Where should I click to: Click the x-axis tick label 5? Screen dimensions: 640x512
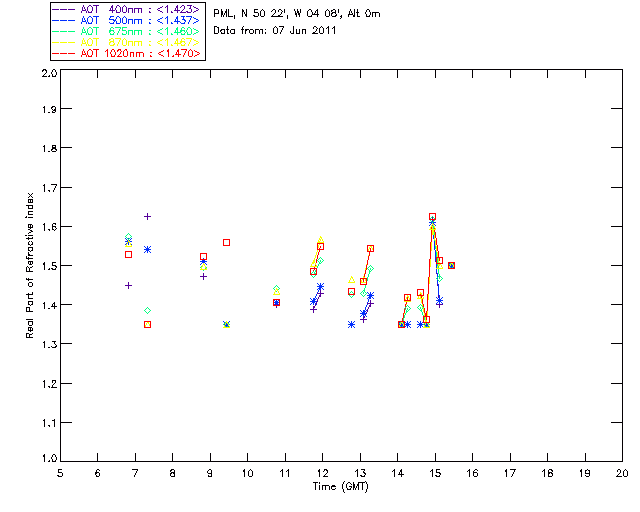[x=60, y=473]
